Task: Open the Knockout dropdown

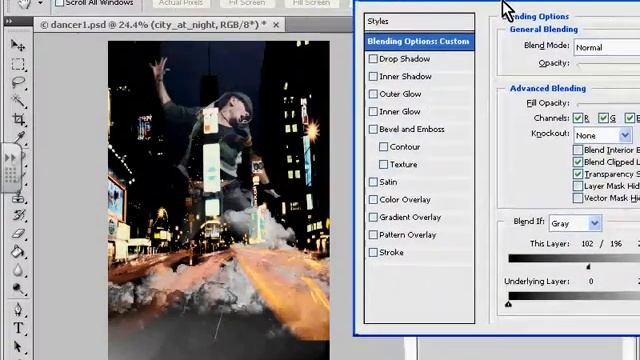Action: (602, 135)
